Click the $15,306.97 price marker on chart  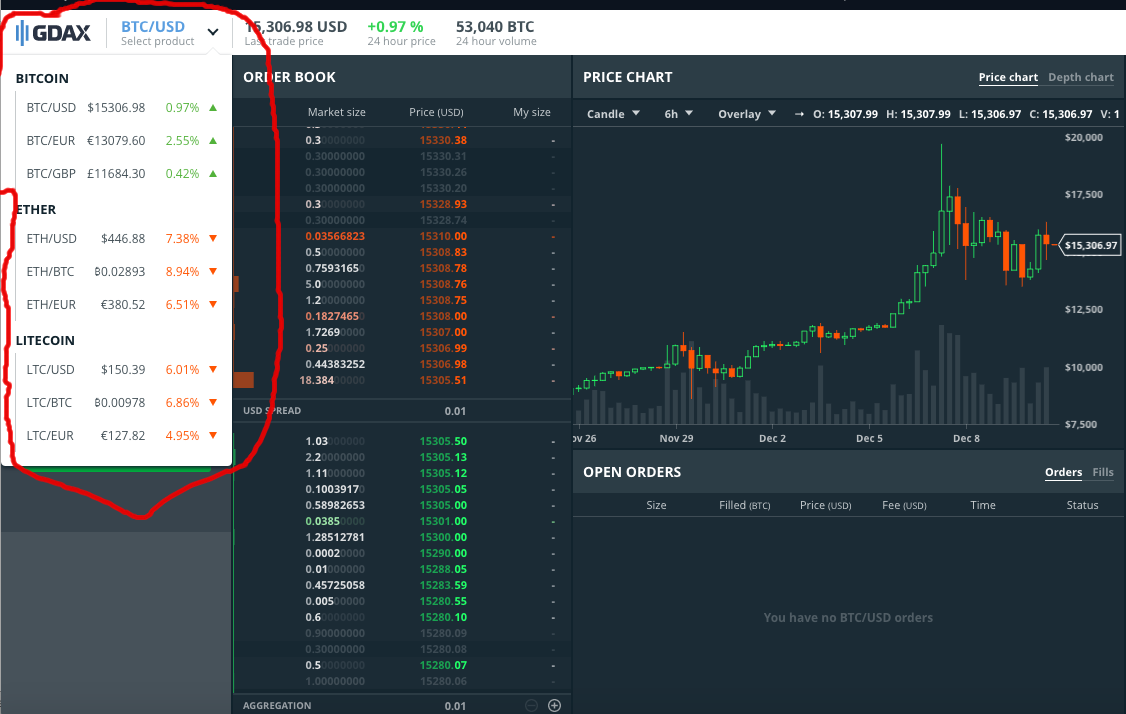pos(1090,246)
